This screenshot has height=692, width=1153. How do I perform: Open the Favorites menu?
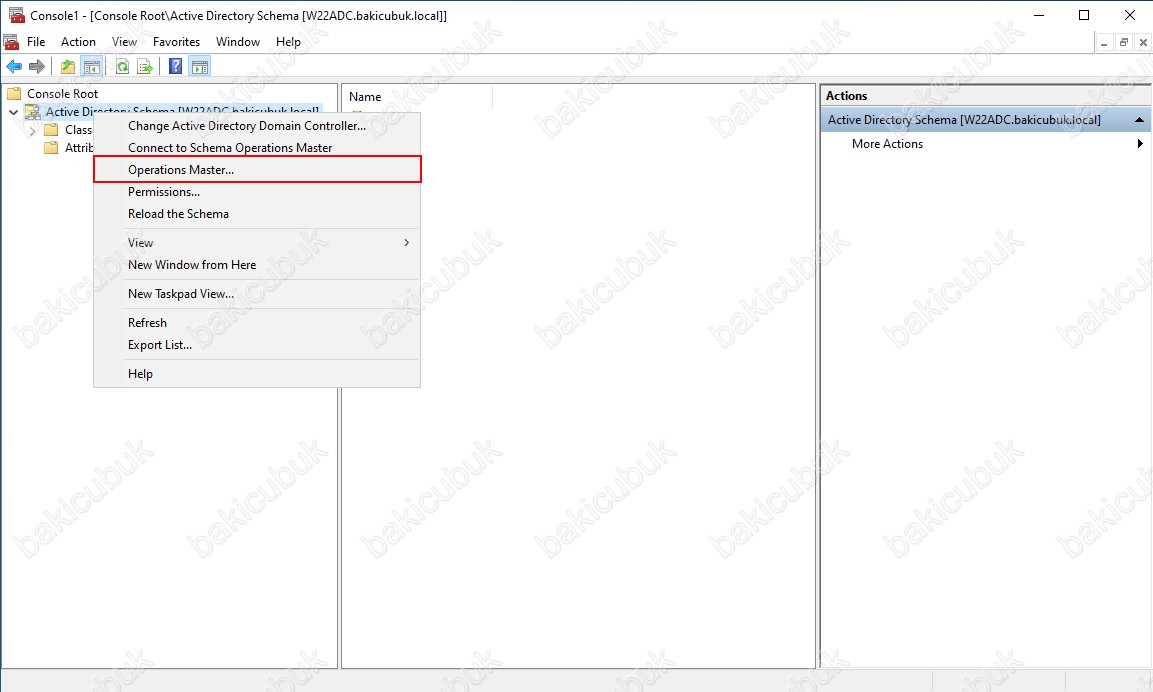coord(176,42)
